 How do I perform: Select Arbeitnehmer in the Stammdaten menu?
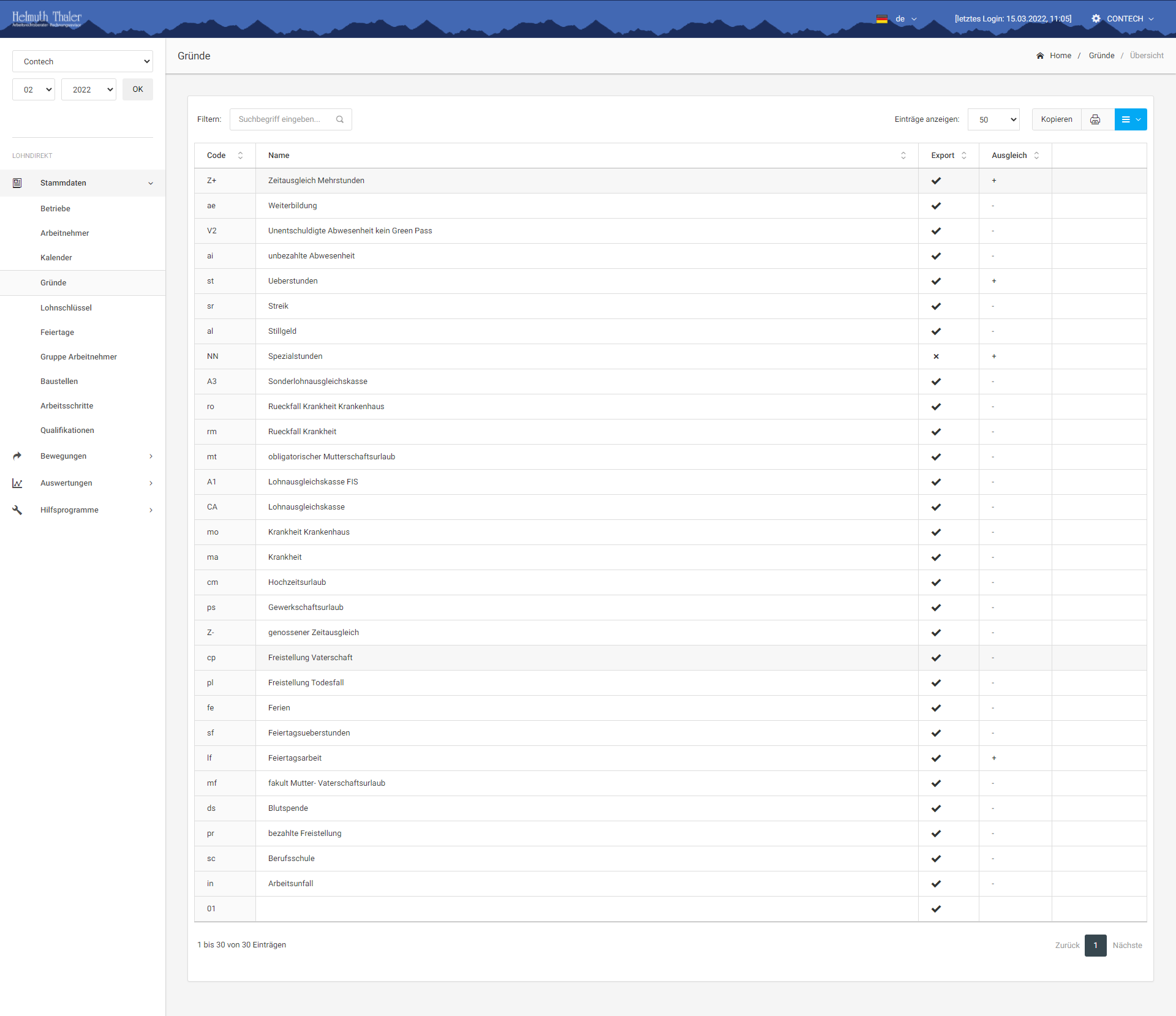click(65, 233)
